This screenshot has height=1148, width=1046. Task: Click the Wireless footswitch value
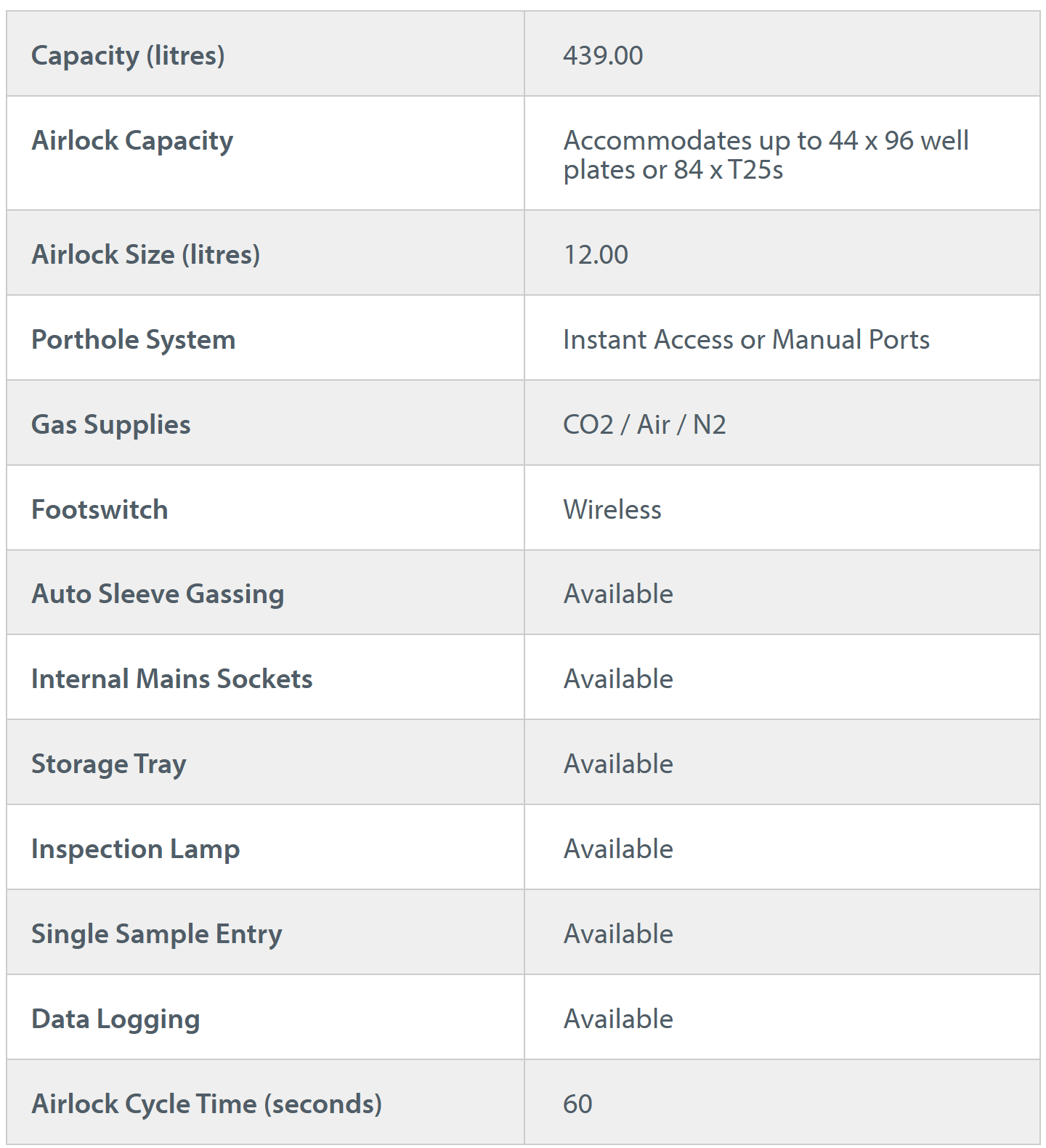coord(612,509)
